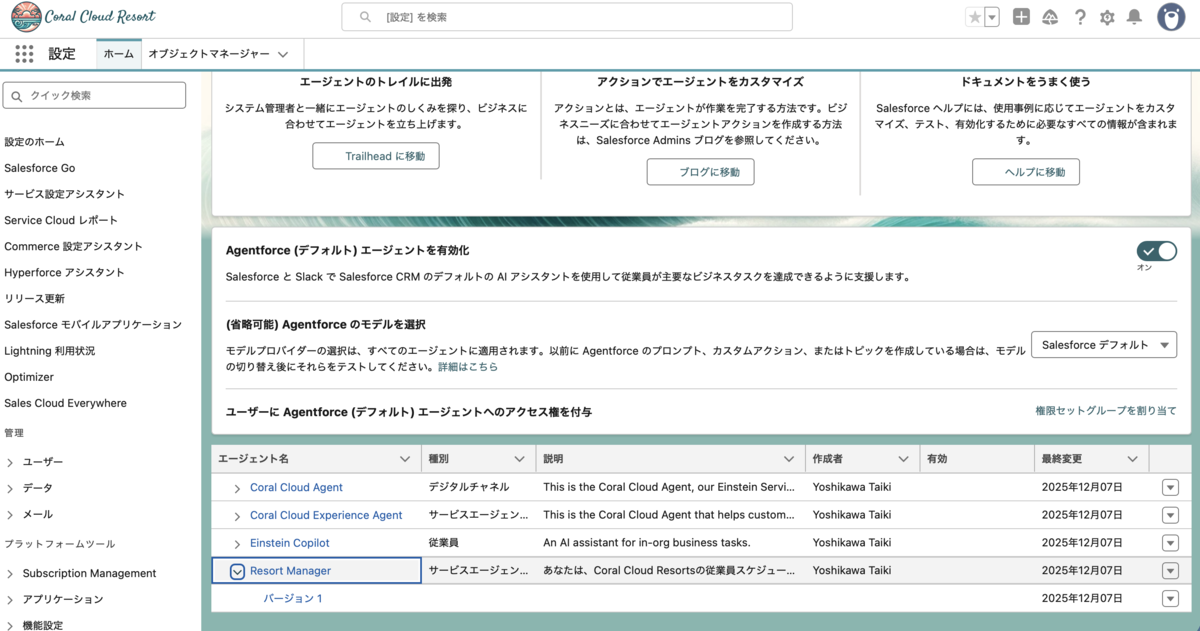Focus the Quick Find search box

(94, 95)
